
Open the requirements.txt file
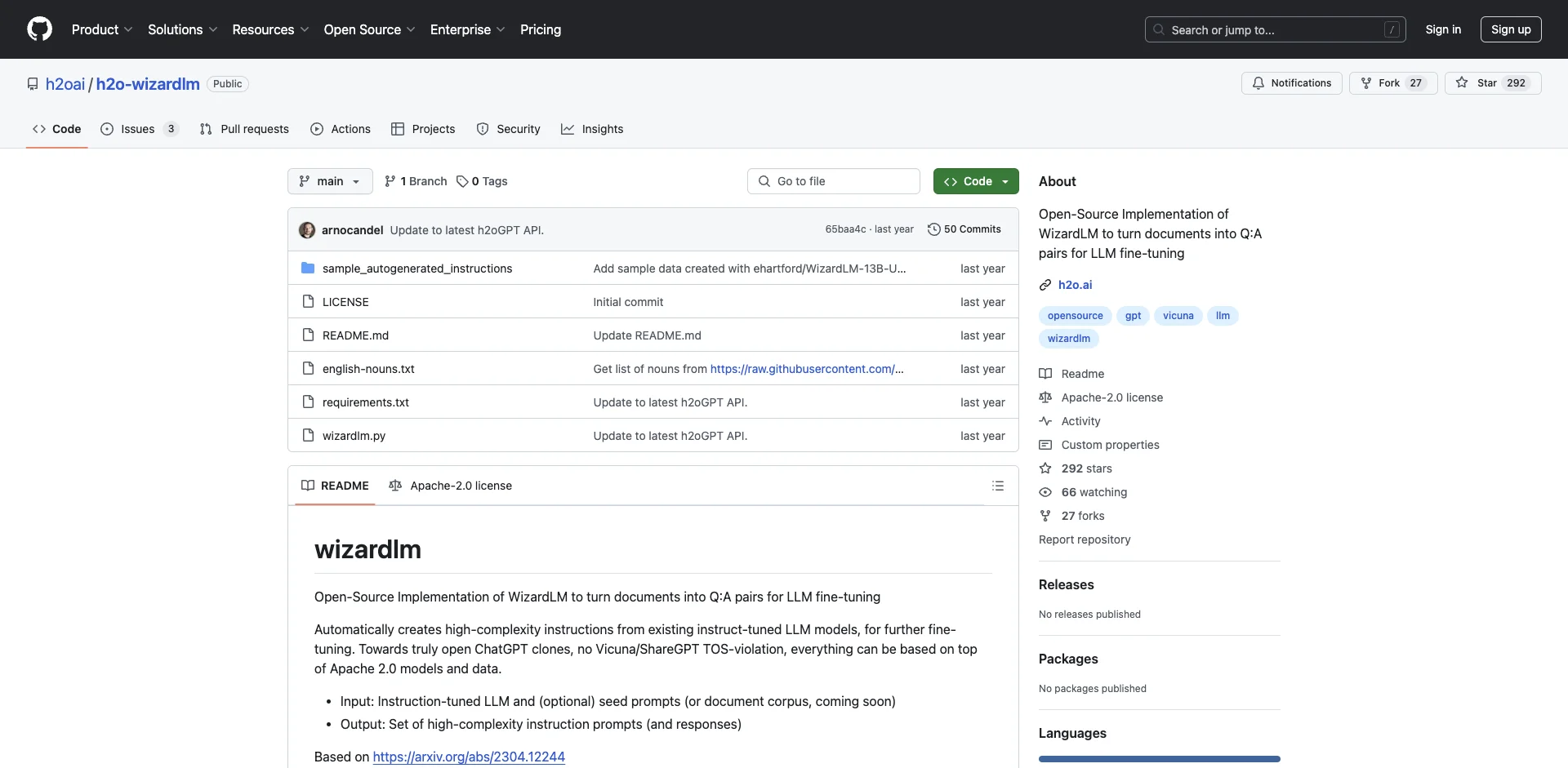366,402
